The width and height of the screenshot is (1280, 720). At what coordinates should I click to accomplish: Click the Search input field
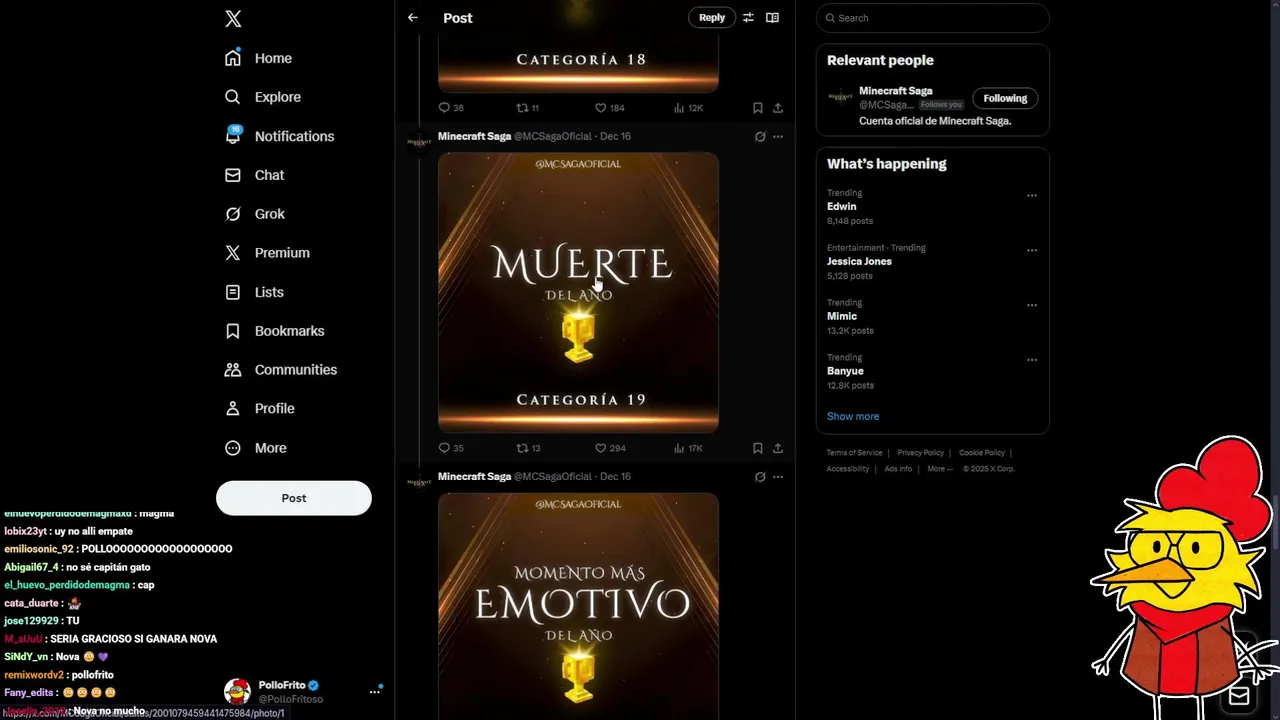pos(932,18)
